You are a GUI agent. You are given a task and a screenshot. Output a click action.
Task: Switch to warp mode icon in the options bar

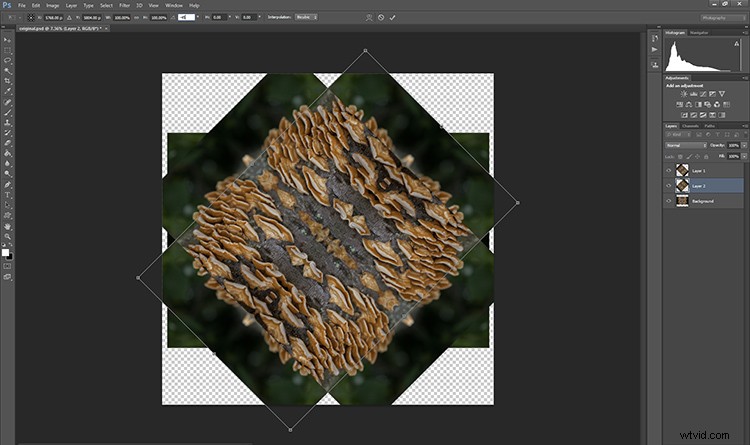[369, 17]
